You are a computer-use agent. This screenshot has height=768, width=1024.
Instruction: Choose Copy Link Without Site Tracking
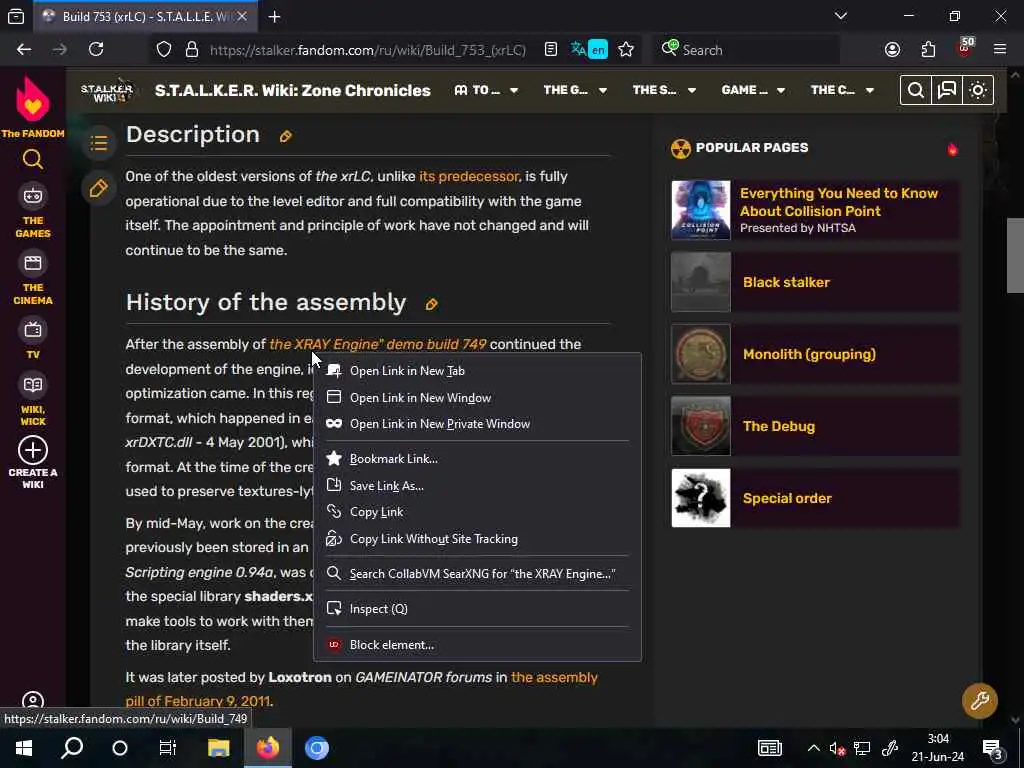click(x=477, y=539)
